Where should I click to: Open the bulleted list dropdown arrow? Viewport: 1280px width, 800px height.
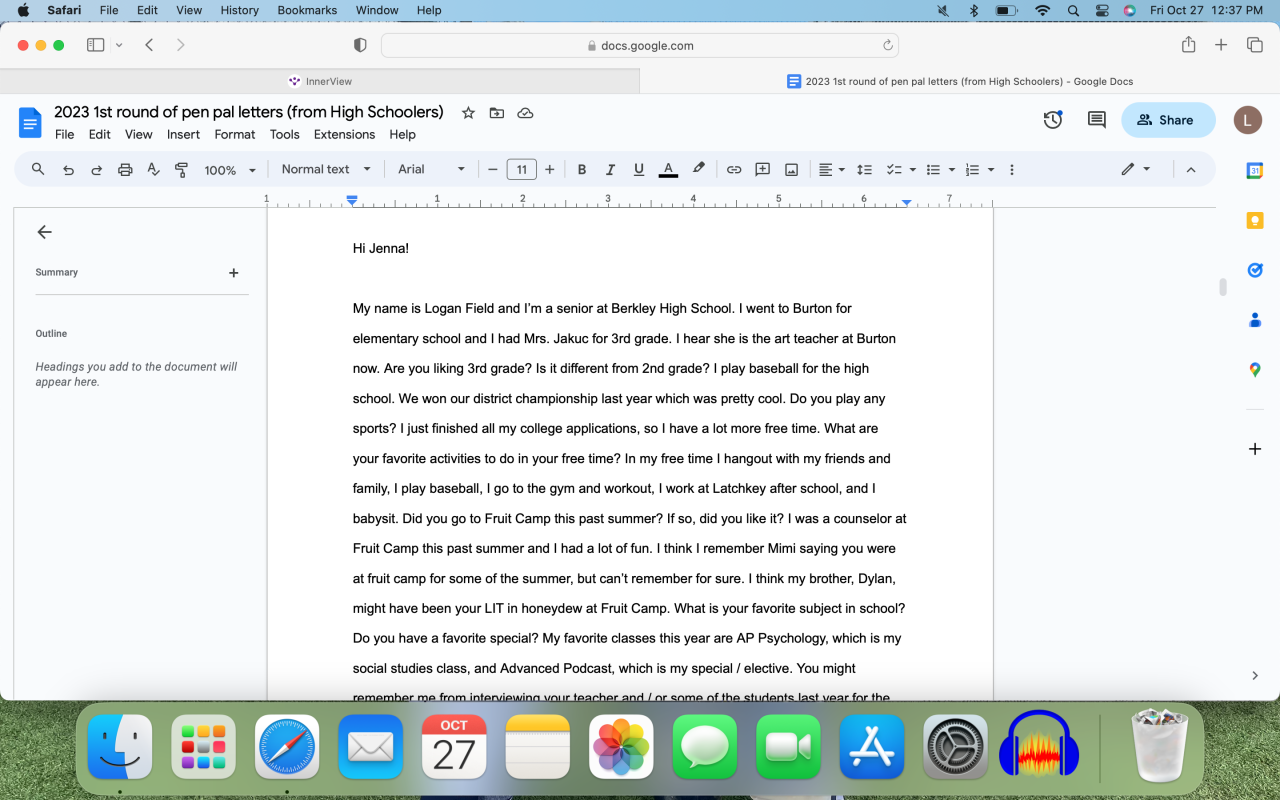[x=952, y=170]
